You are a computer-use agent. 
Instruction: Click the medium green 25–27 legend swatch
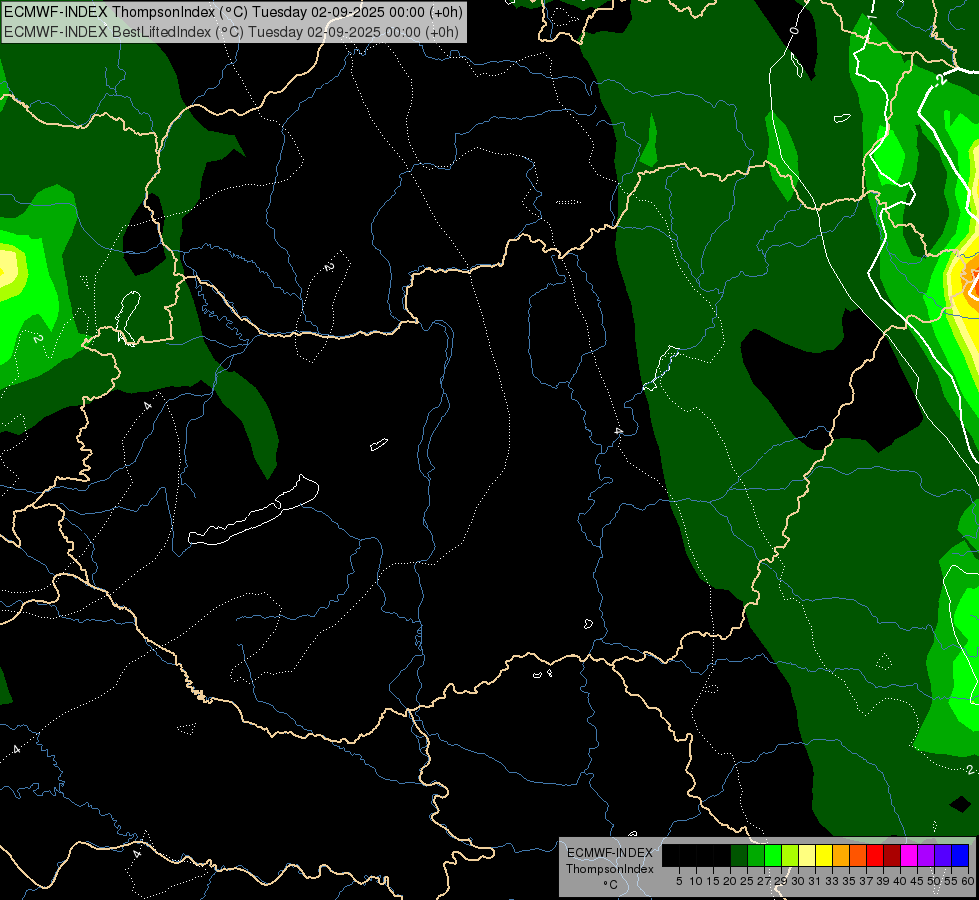point(756,855)
